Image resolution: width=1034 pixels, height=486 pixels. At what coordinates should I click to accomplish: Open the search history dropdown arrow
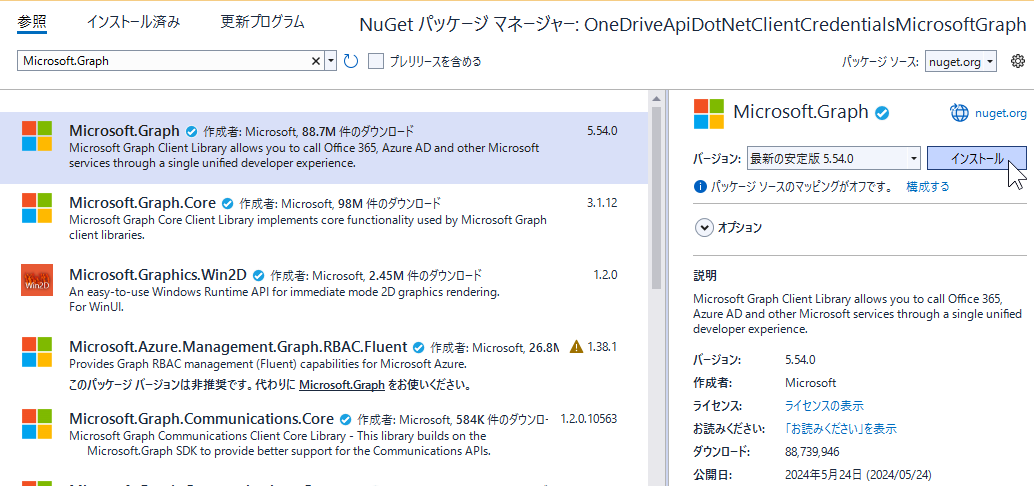(x=330, y=61)
